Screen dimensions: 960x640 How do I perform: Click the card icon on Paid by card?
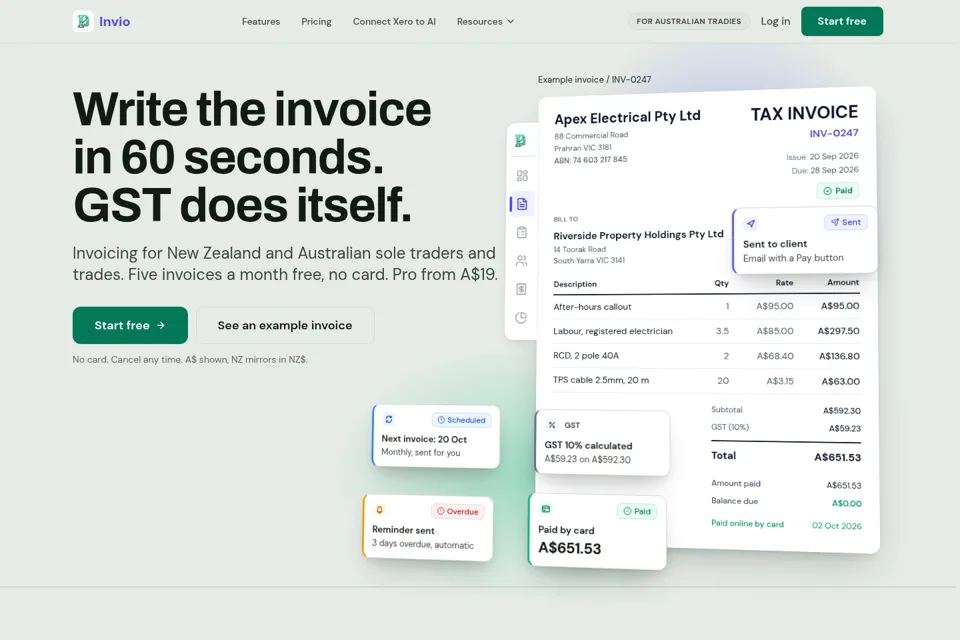click(x=546, y=509)
